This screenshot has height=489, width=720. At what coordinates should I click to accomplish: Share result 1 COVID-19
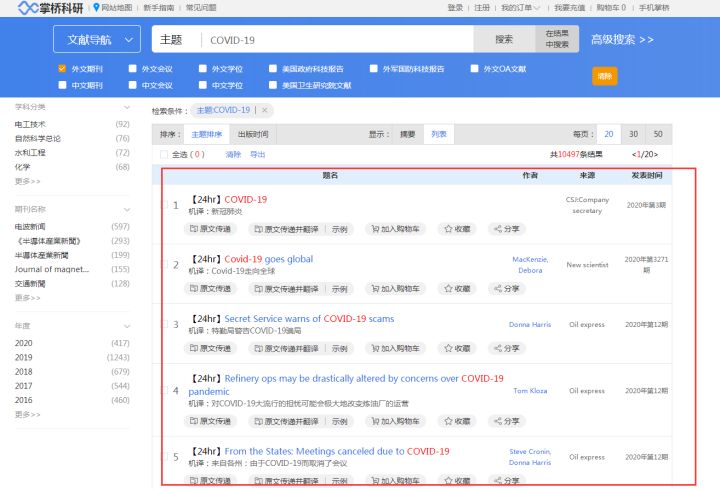[x=506, y=229]
